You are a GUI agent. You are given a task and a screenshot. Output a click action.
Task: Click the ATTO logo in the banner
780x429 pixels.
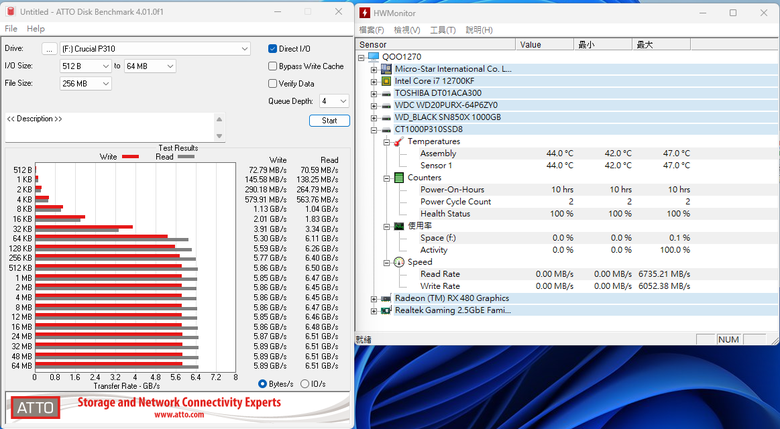pos(35,408)
